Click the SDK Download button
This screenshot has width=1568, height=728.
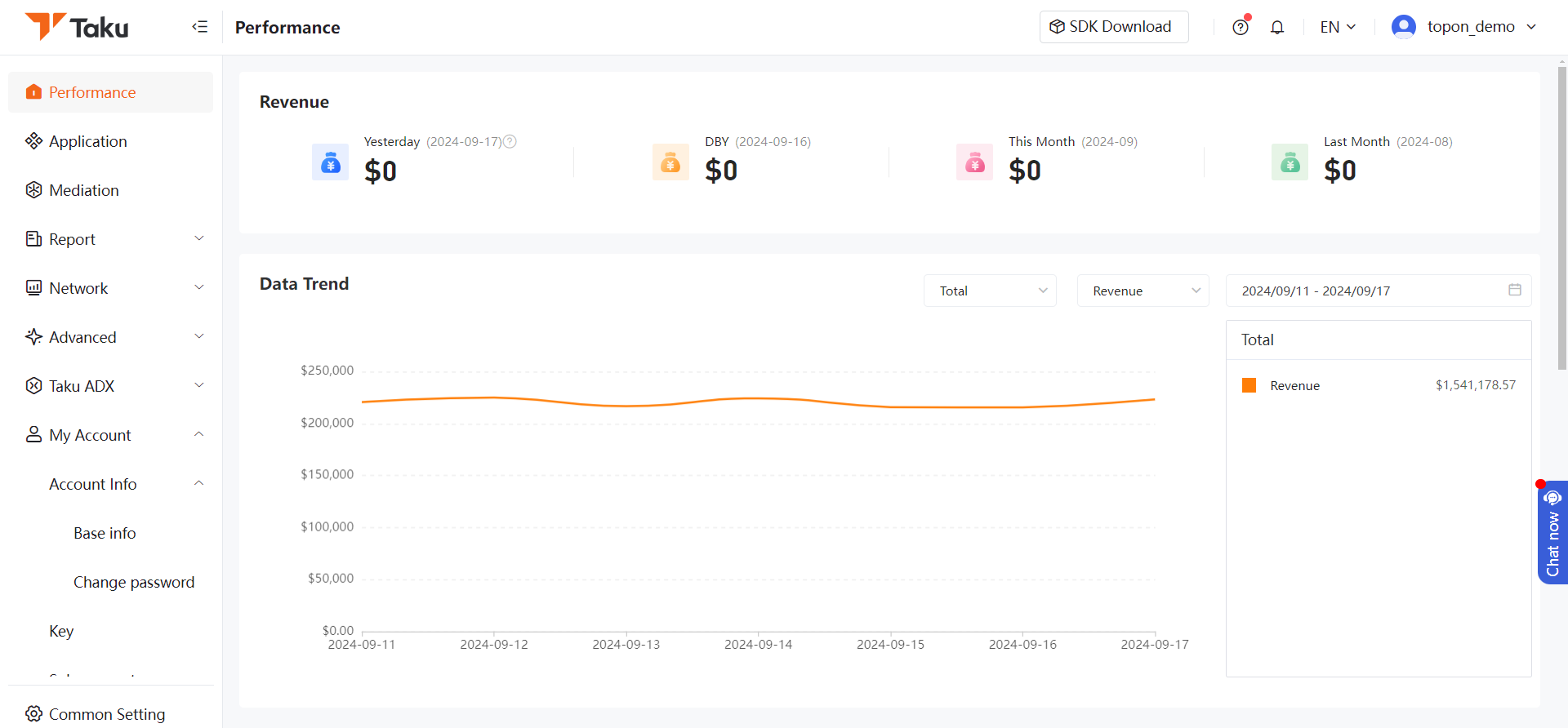[1114, 27]
